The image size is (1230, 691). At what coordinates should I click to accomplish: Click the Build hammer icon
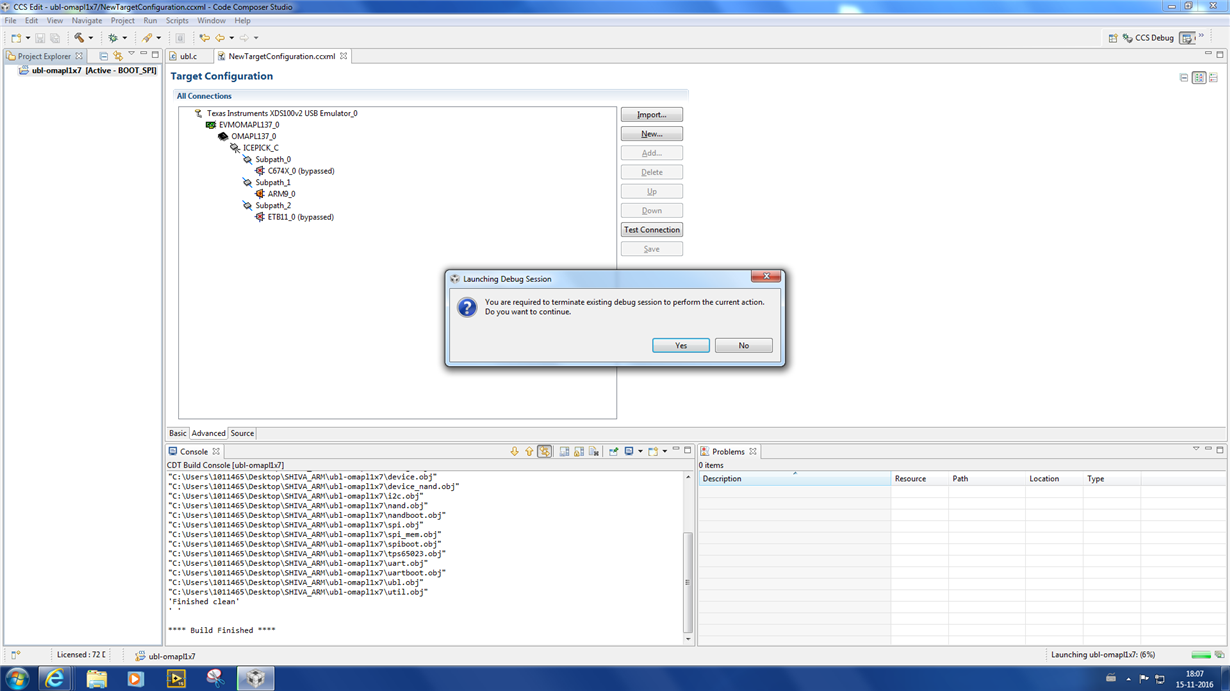click(79, 38)
